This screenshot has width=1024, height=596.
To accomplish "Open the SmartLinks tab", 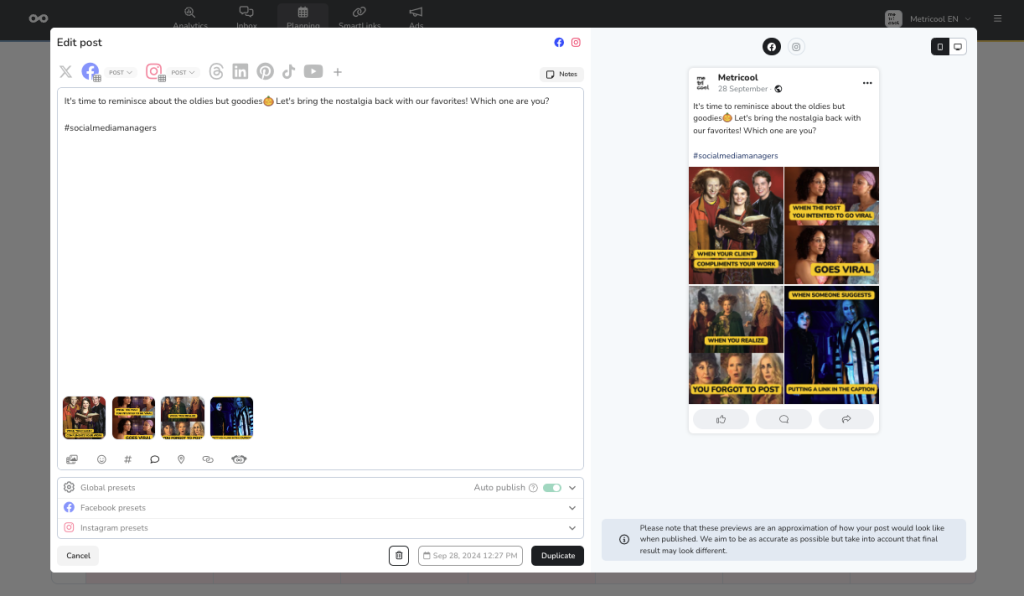I will click(359, 17).
